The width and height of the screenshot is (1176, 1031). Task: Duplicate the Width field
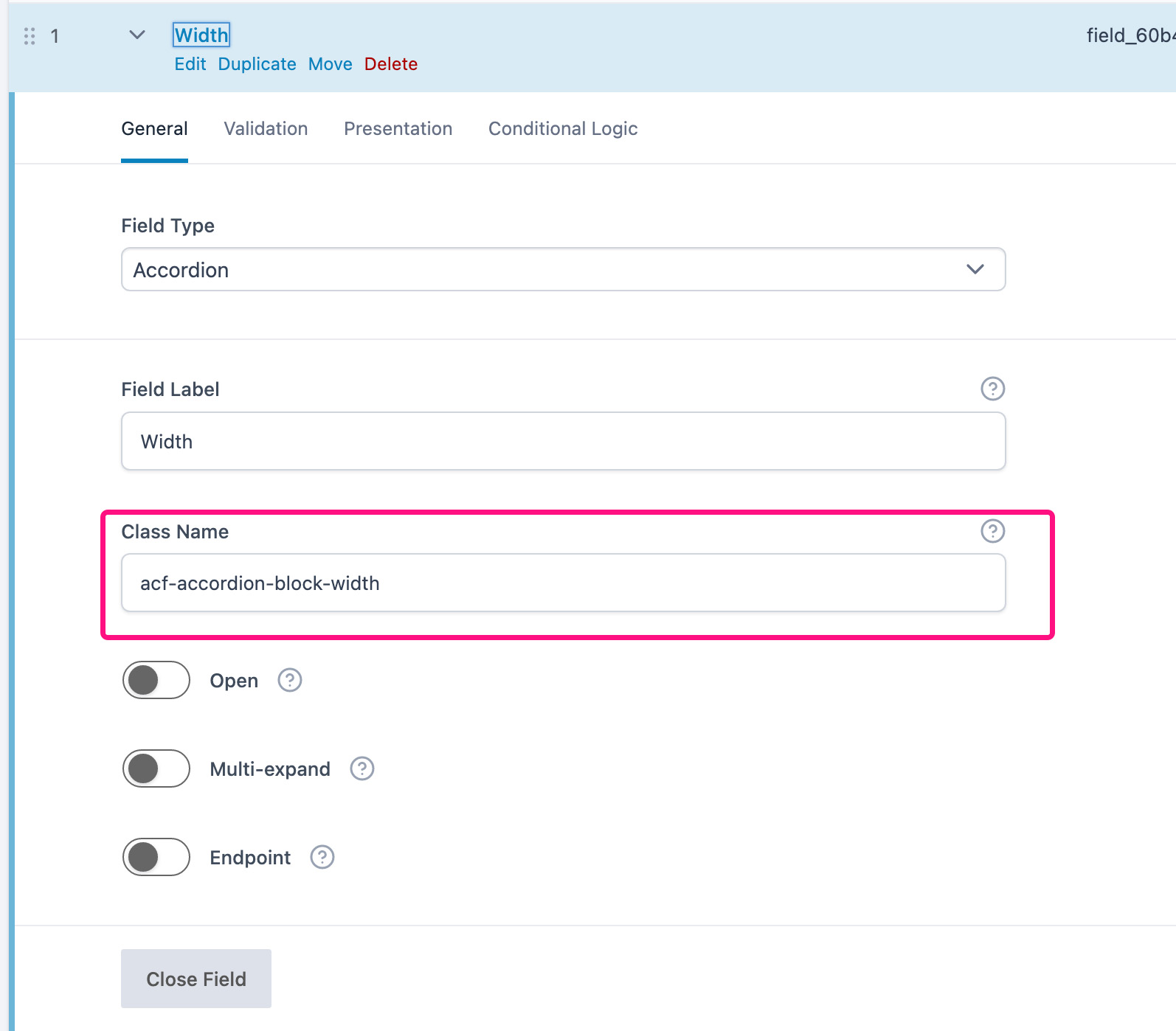pyautogui.click(x=256, y=64)
